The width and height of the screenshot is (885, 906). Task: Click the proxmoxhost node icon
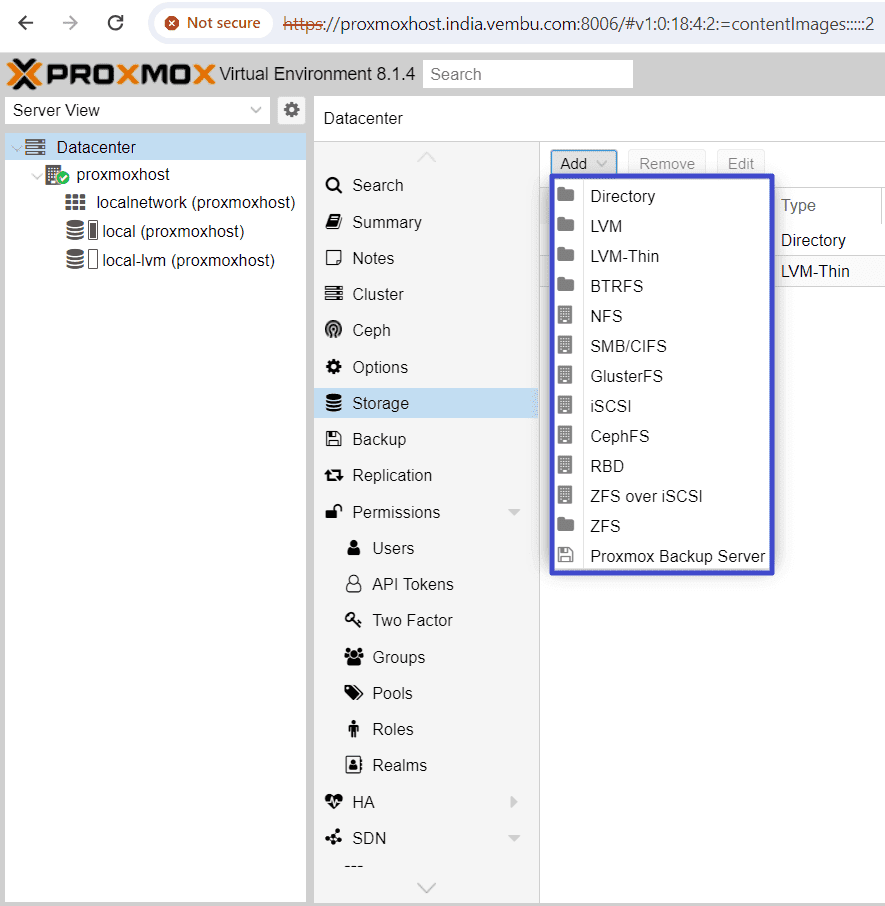pos(57,174)
